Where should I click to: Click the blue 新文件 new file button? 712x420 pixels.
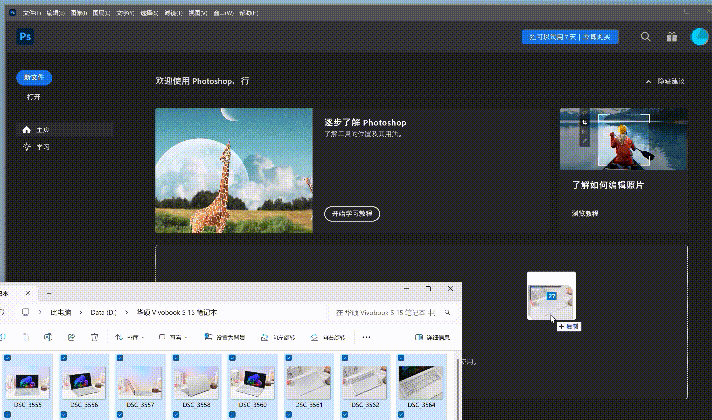[x=34, y=78]
